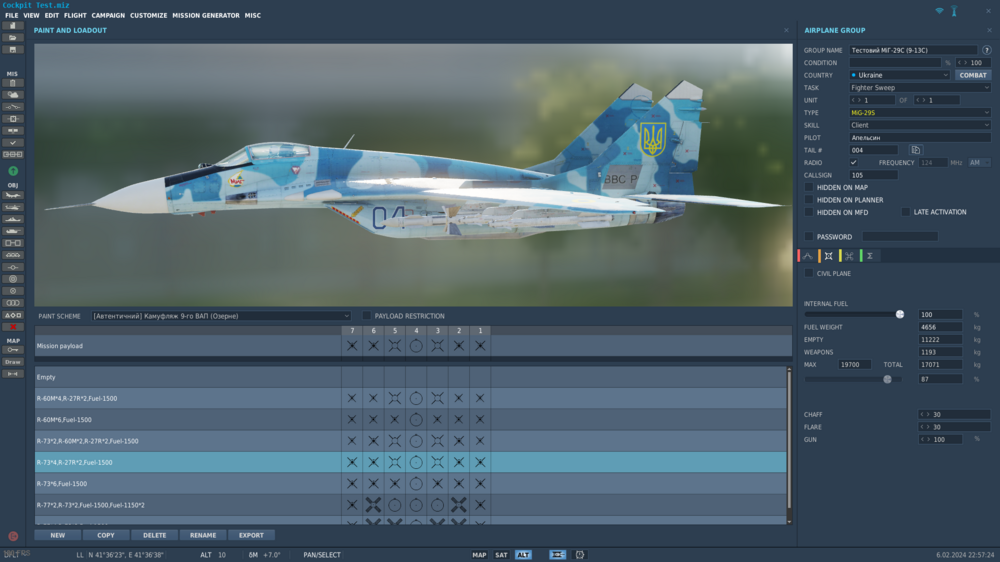Click the Flare count stepper arrows
The image size is (1000, 562).
(925, 427)
